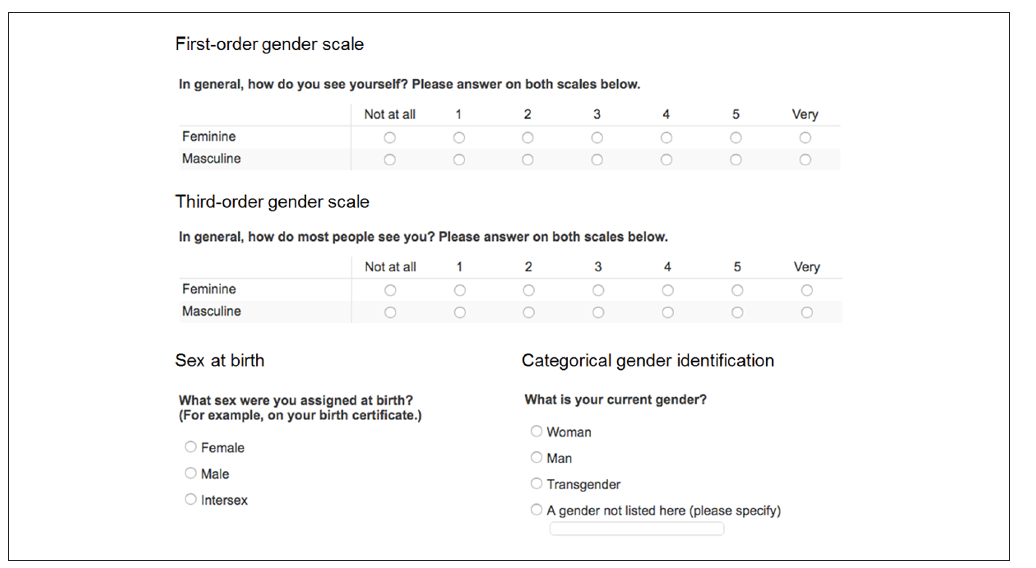Select Man as current gender
This screenshot has width=1036, height=568.
pyautogui.click(x=537, y=458)
